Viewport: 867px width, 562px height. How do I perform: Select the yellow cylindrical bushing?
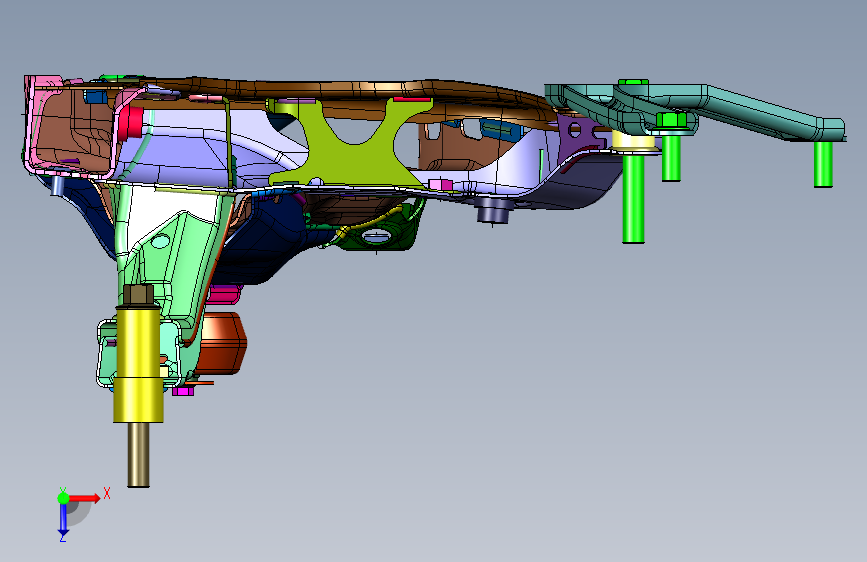(138, 364)
